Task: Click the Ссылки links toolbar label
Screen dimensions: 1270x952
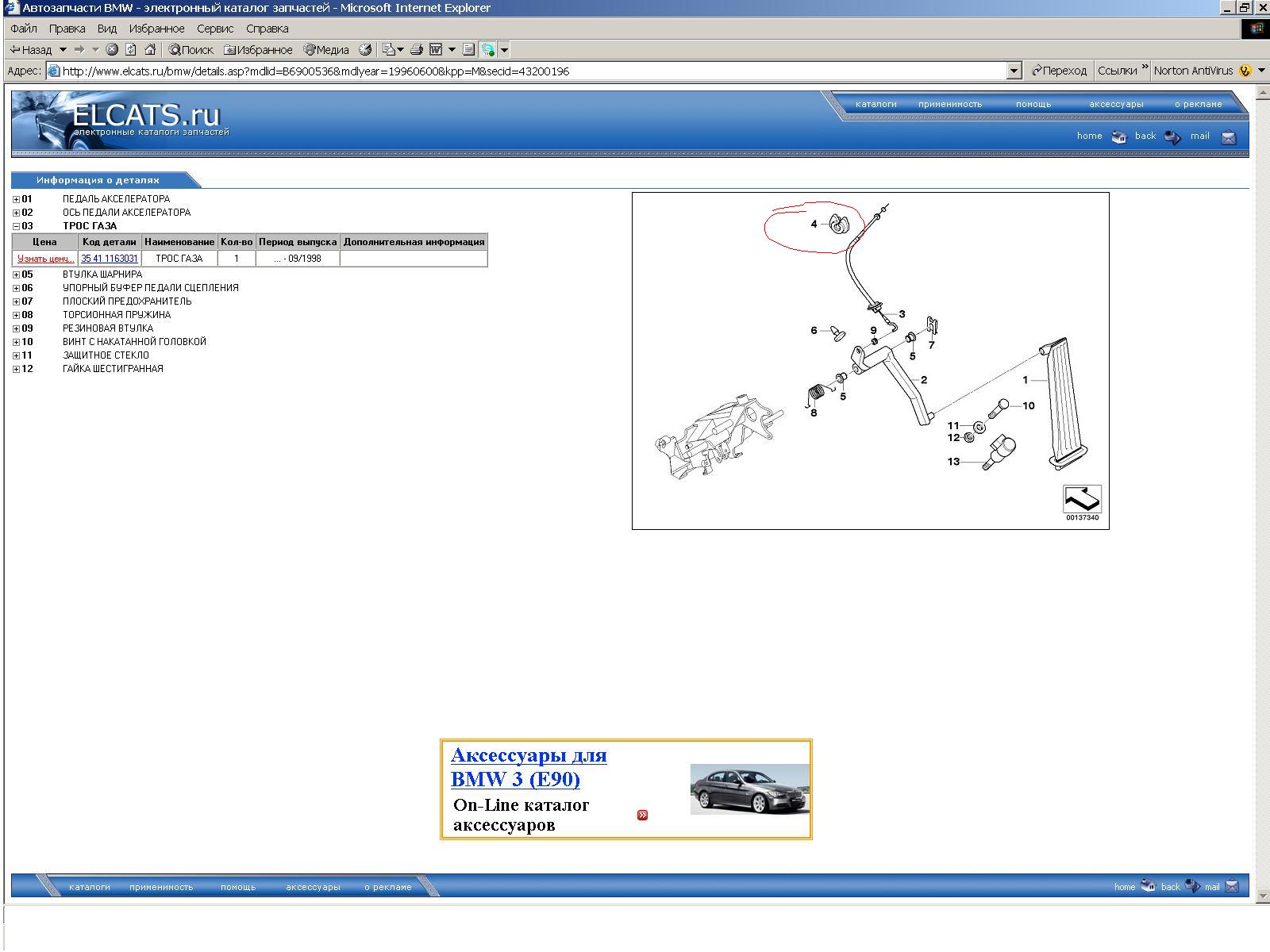Action: tap(1117, 71)
